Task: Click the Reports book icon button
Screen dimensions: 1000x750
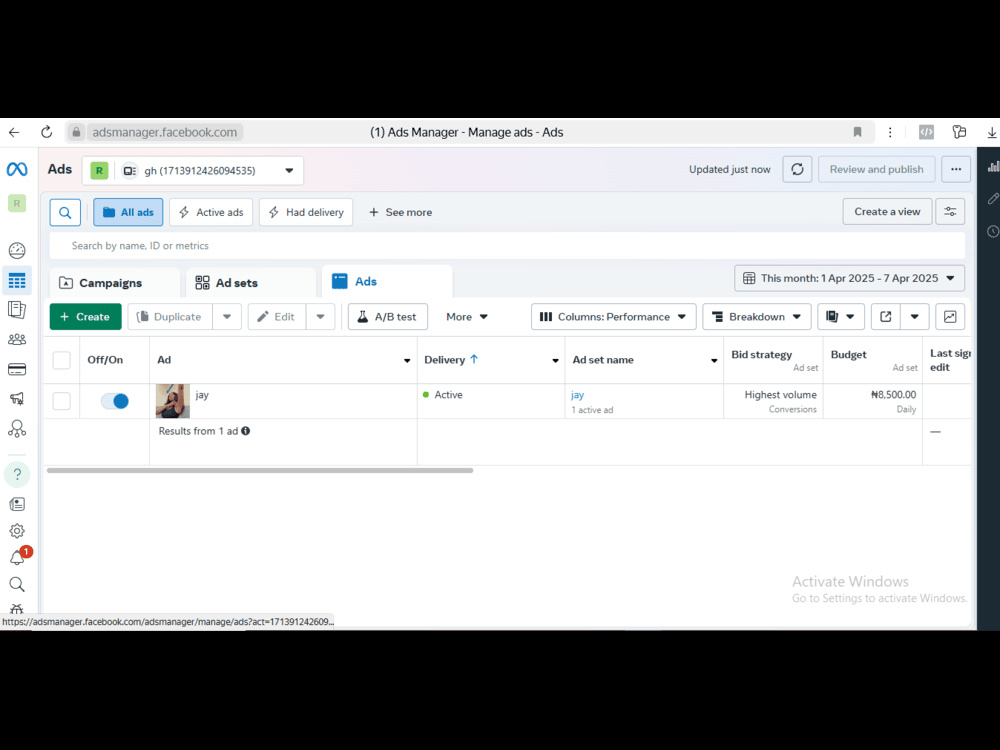Action: tap(840, 316)
